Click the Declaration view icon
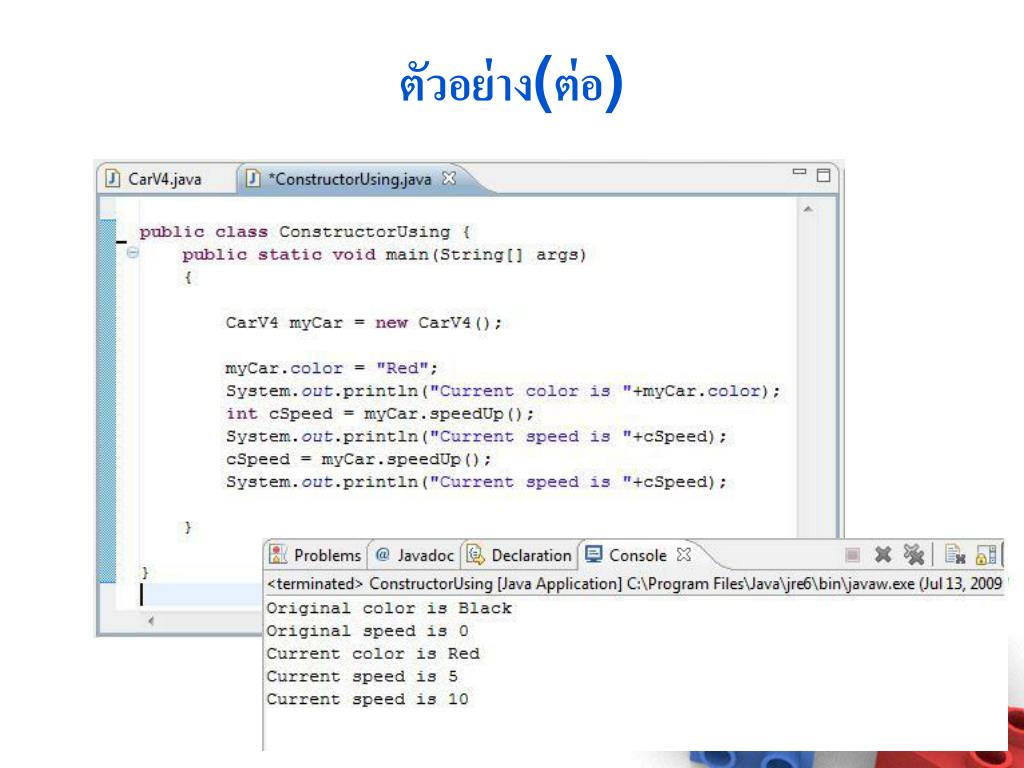The image size is (1024, 768). tap(475, 554)
